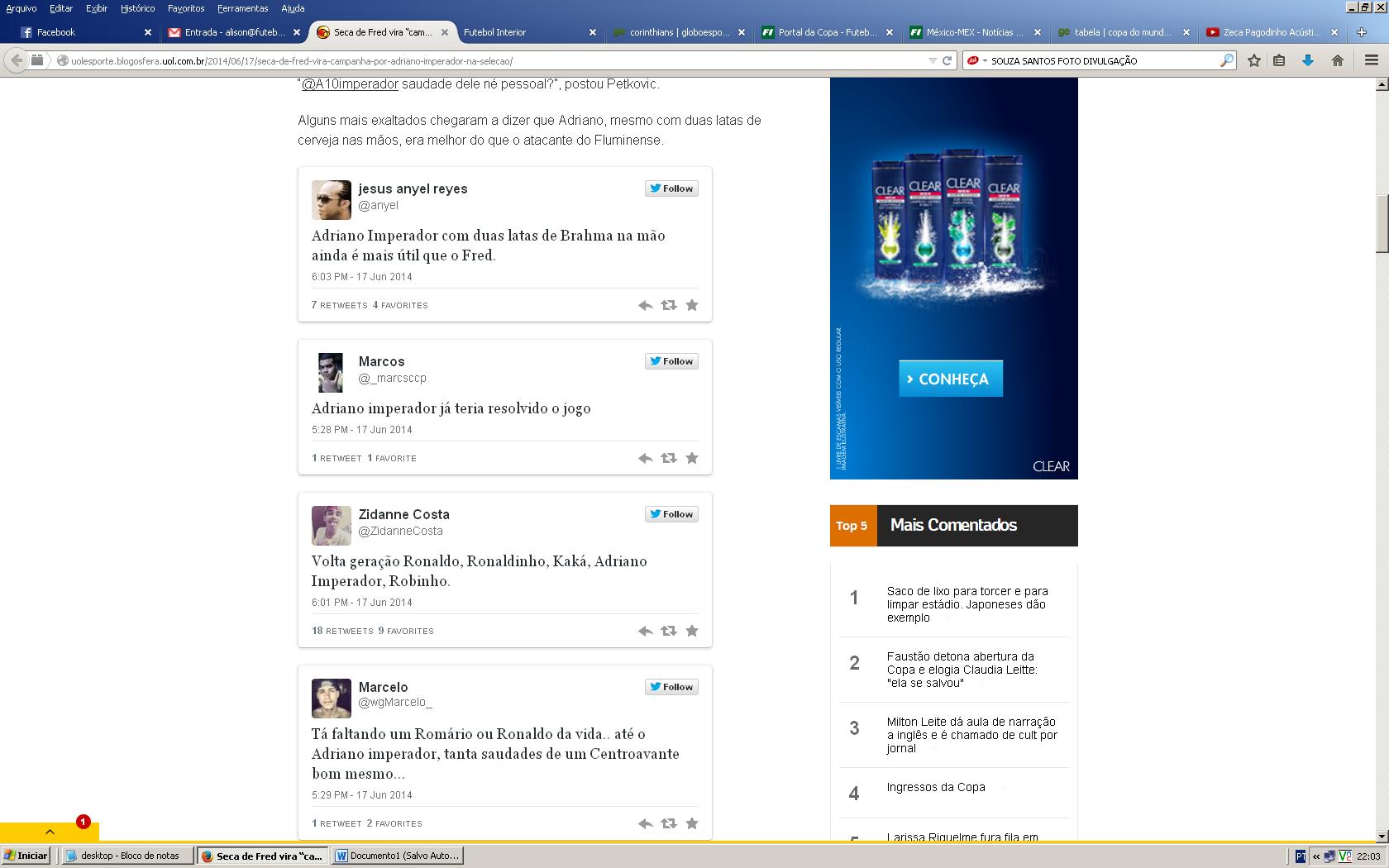Go to the browser home icon
This screenshot has width=1389, height=868.
[x=1337, y=60]
